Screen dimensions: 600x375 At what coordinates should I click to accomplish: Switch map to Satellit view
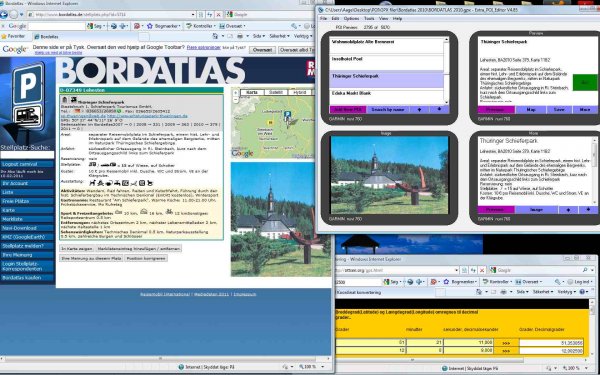coord(276,93)
